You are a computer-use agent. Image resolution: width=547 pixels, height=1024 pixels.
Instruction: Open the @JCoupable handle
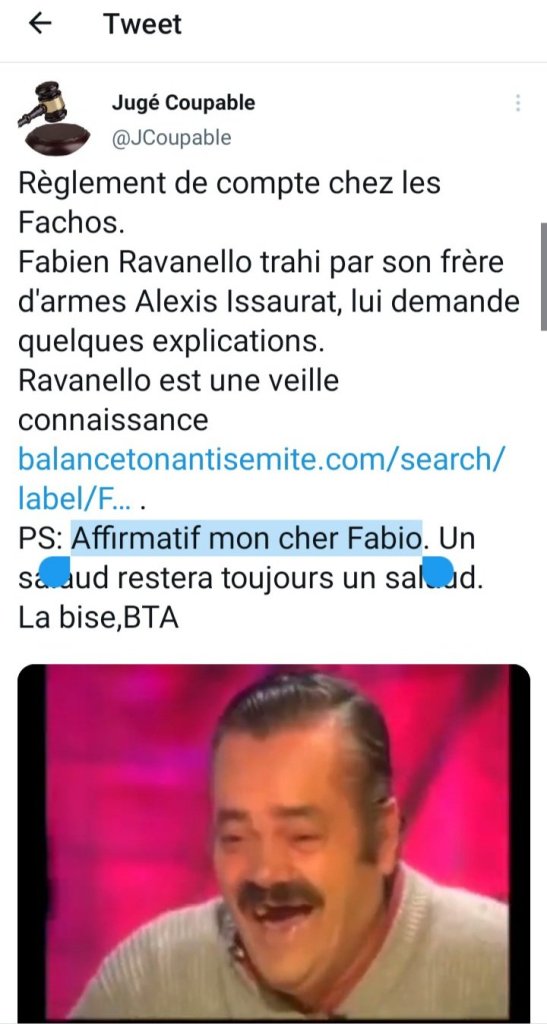click(x=171, y=138)
